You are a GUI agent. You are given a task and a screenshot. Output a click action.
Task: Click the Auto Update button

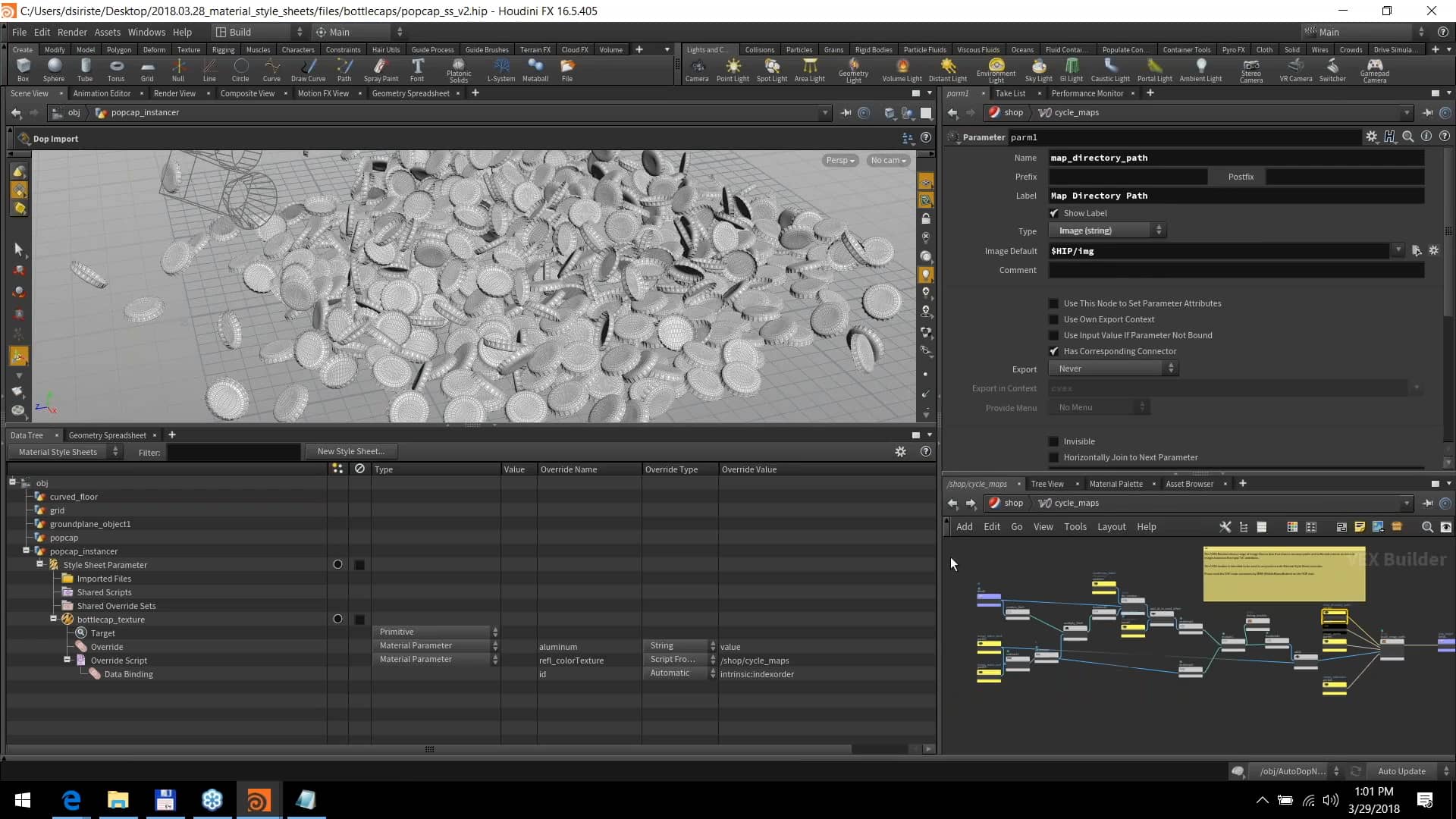point(1401,770)
